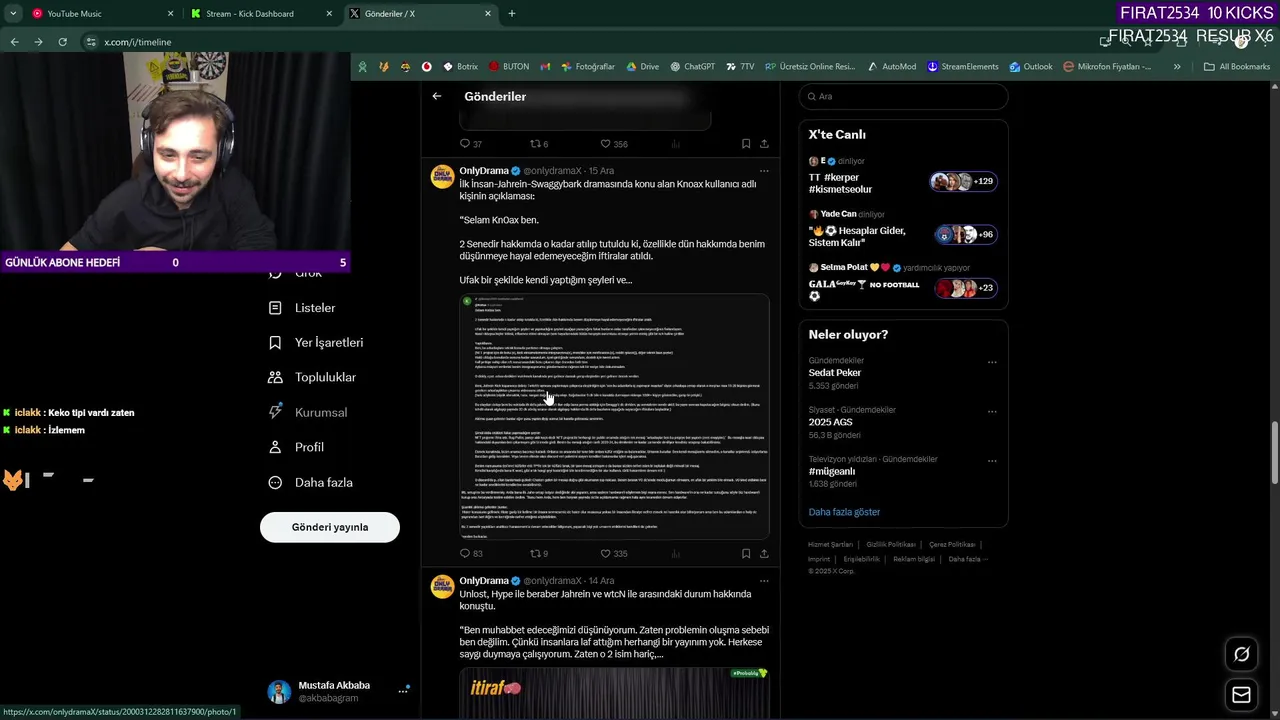Close the Kick Dashboard tab
1280x720 pixels.
click(330, 14)
